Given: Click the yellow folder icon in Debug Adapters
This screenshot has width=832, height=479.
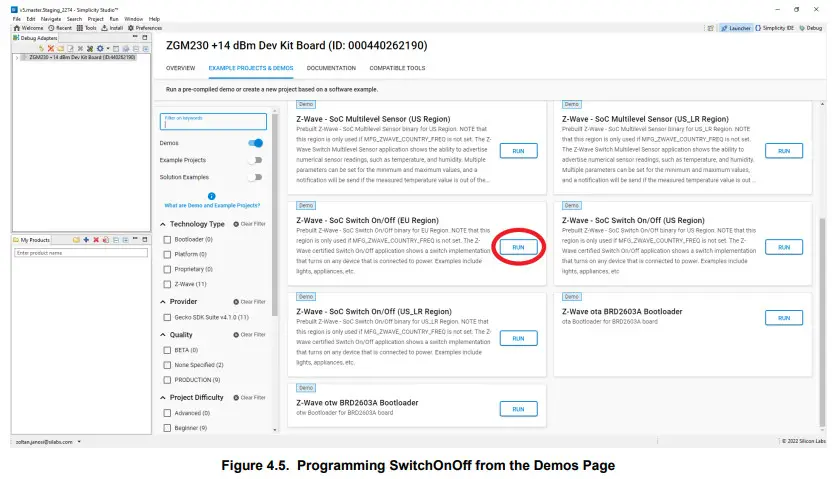Looking at the screenshot, I should pos(60,48).
